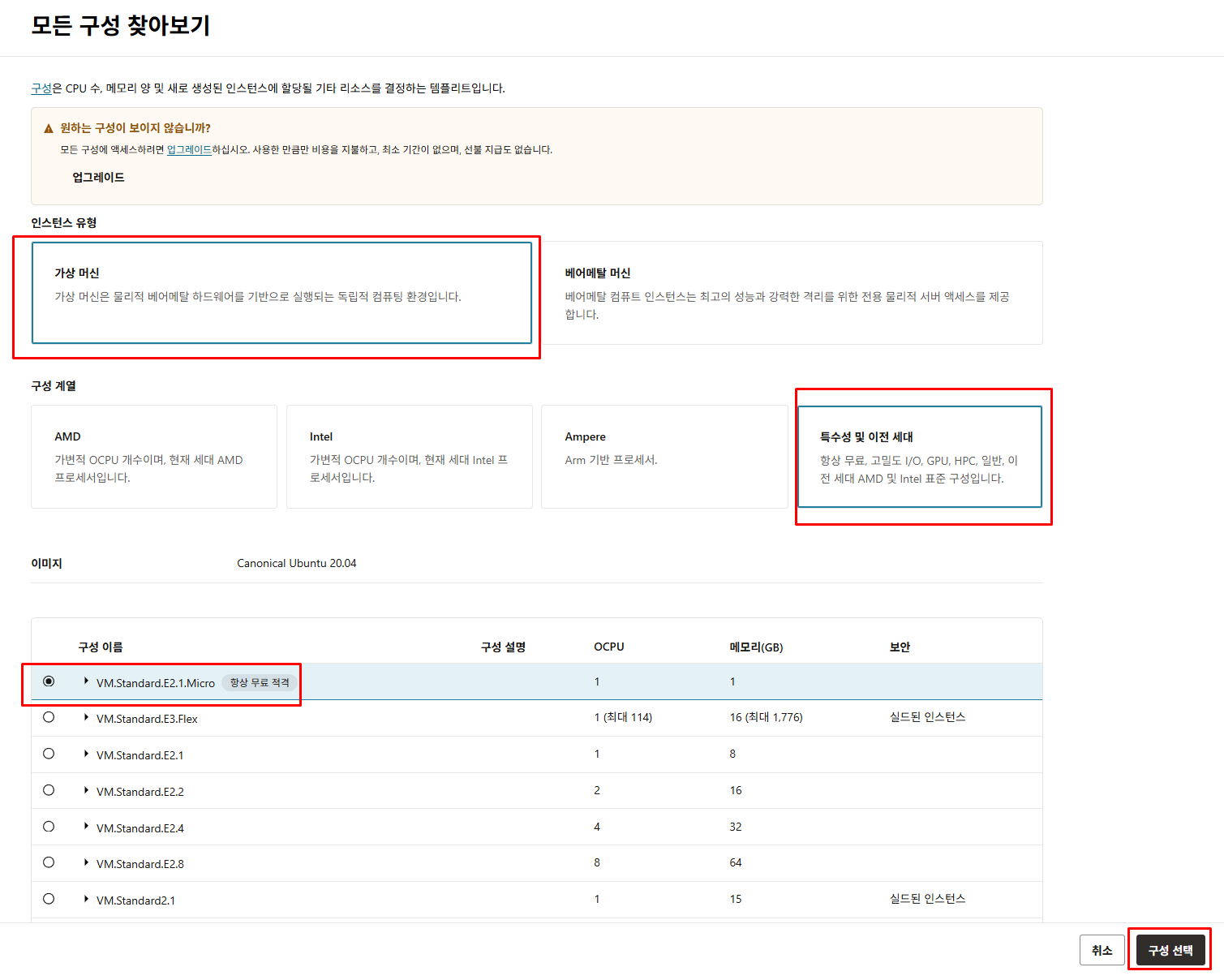1224x980 pixels.
Task: Open the 구성 link in the description
Action: pyautogui.click(x=41, y=88)
